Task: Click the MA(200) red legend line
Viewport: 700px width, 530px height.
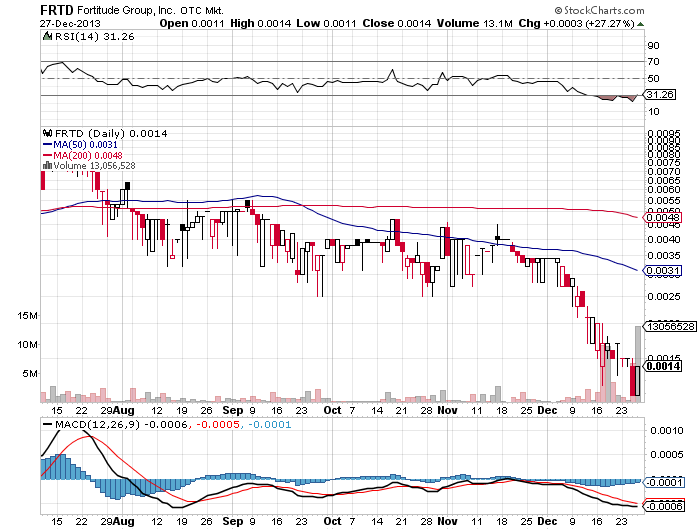Action: point(47,155)
